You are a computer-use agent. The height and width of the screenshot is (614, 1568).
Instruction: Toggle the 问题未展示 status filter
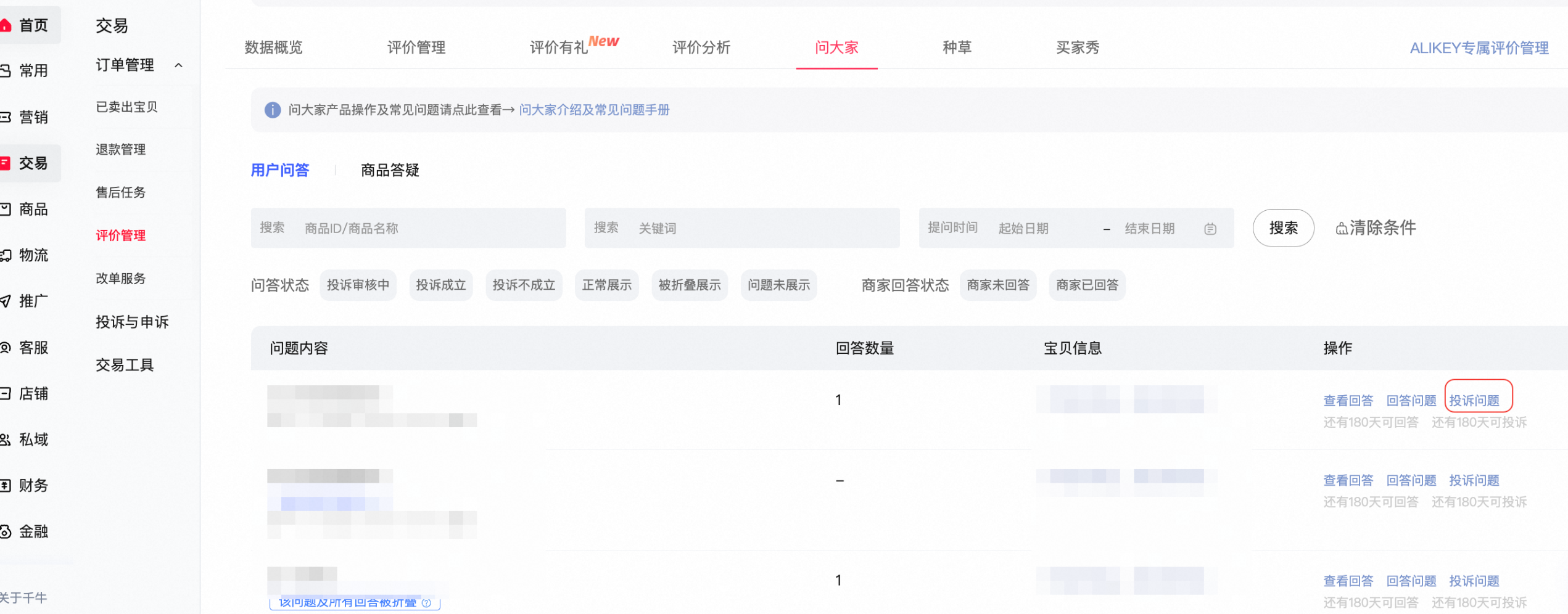point(778,285)
